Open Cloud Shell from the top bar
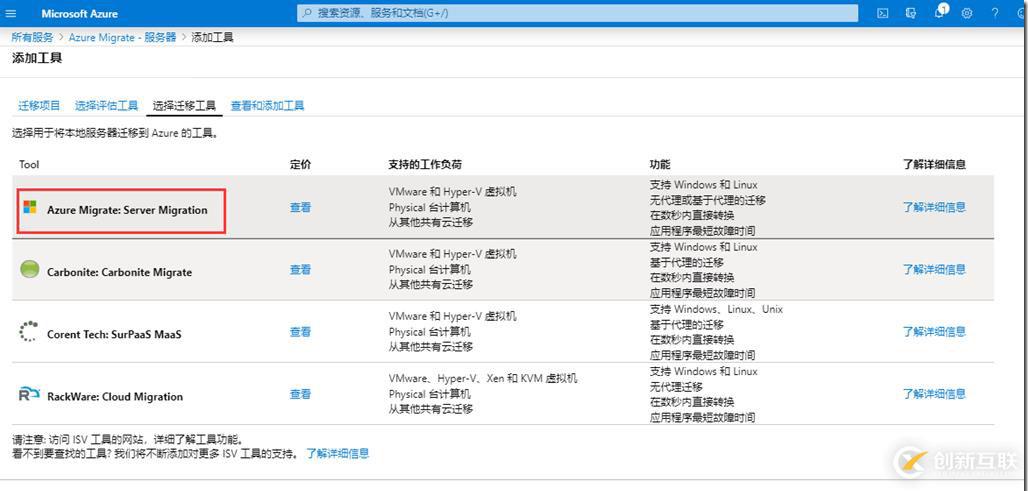Screen dimensions: 1028x491 click(x=883, y=13)
